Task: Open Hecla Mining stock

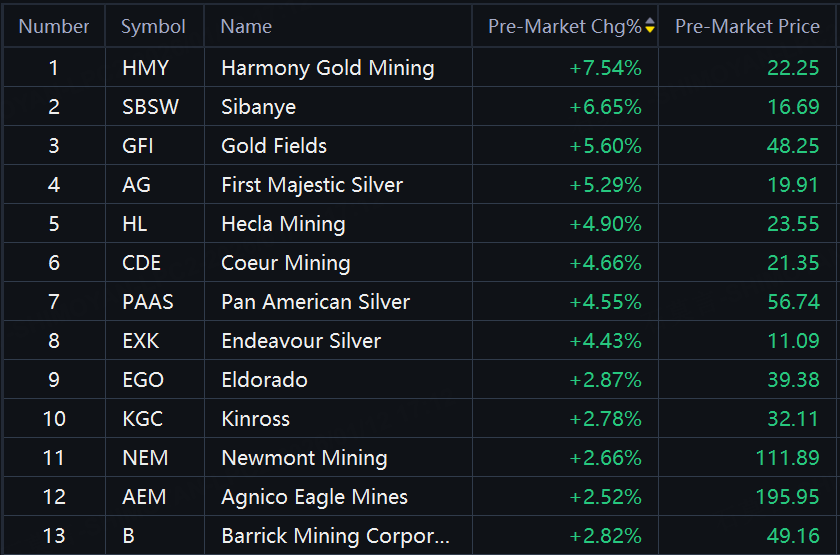Action: coord(283,224)
